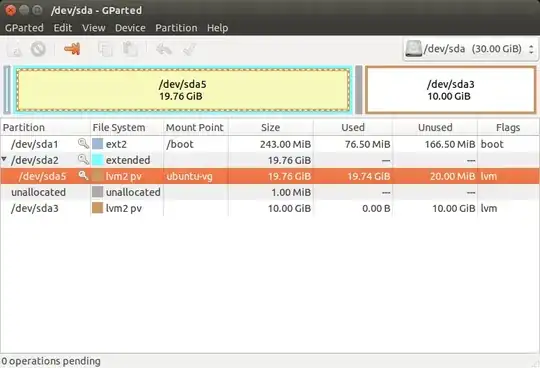Select the unallocated 1.00 MiB row
Screen dimensions: 540x368
[x=270, y=192]
